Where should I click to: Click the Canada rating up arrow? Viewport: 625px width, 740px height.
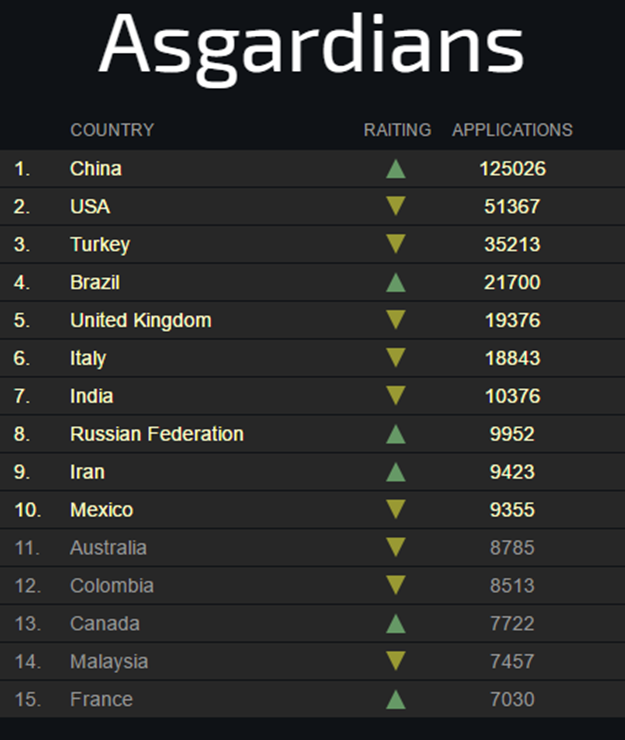pos(396,624)
